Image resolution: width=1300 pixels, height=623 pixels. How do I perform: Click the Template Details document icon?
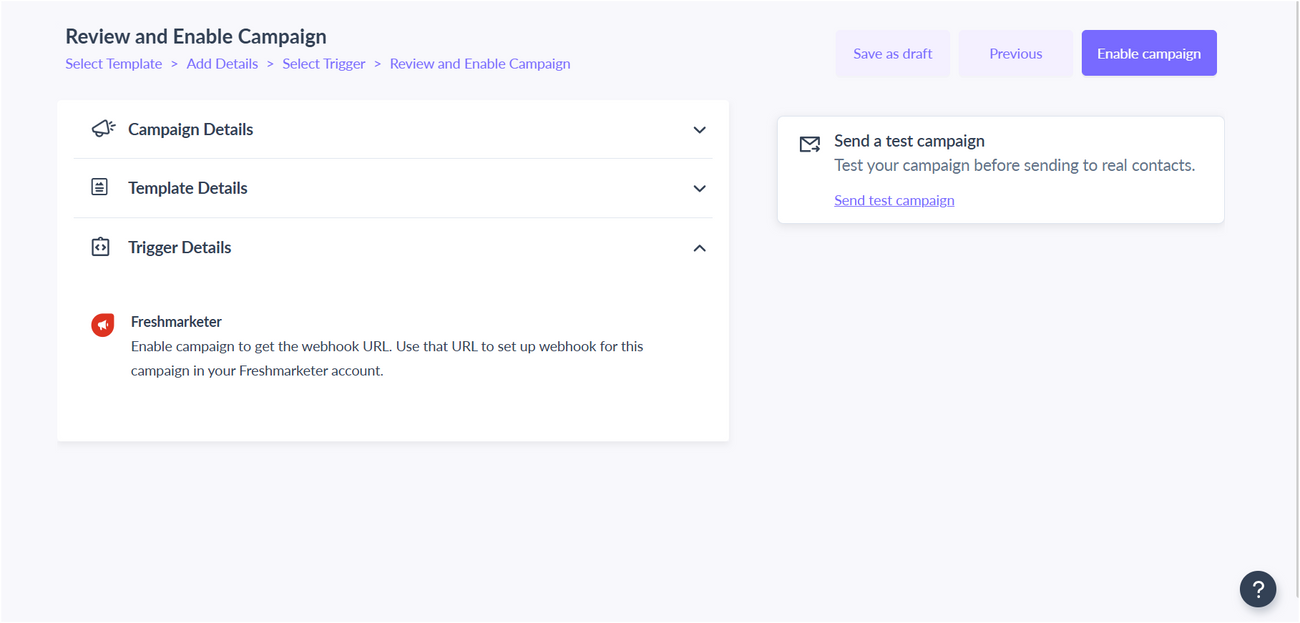point(100,187)
